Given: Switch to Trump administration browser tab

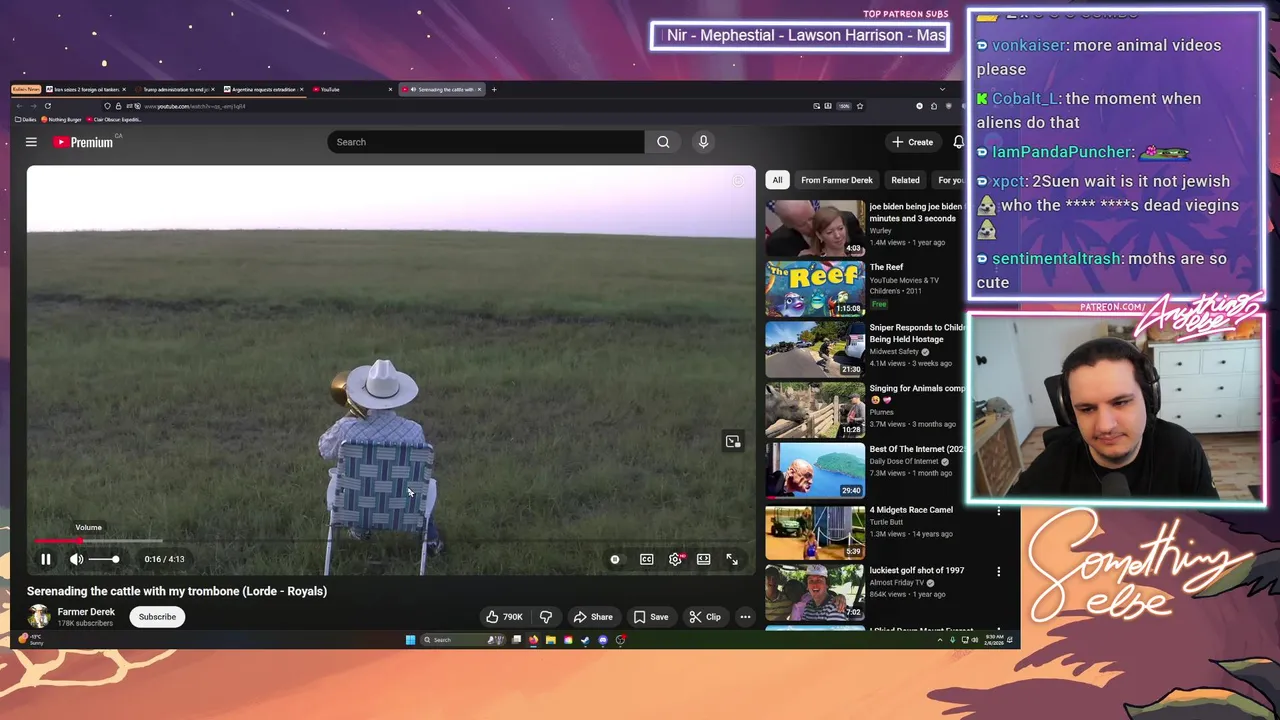Looking at the screenshot, I should pos(175,89).
